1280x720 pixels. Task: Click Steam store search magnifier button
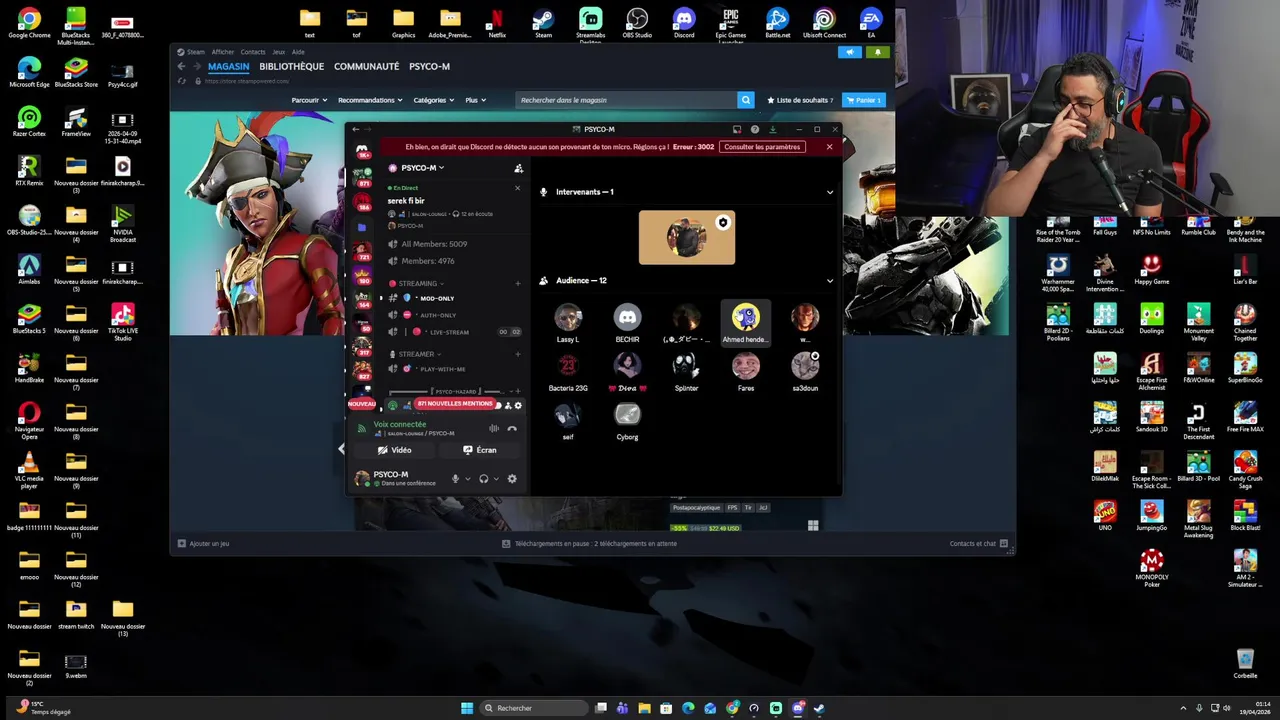tap(745, 100)
